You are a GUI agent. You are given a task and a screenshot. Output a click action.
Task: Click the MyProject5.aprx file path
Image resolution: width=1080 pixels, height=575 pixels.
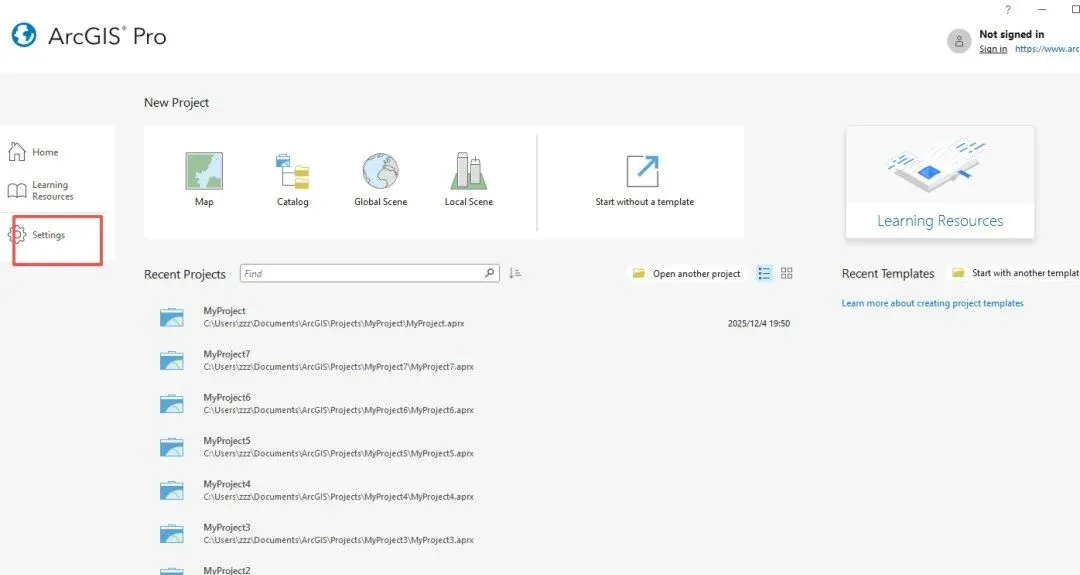click(338, 454)
